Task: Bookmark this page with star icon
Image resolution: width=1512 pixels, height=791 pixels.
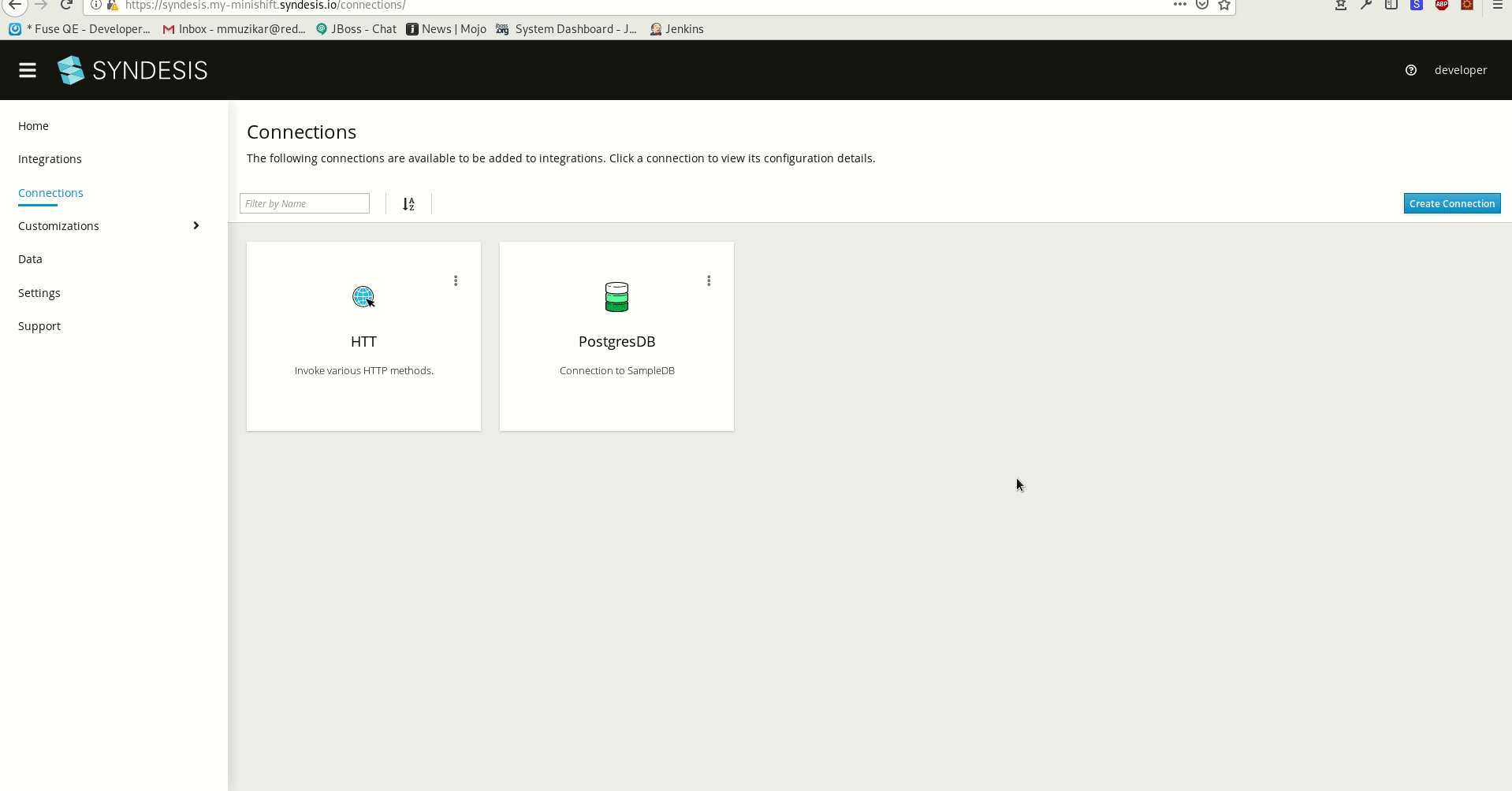Action: [x=1224, y=5]
